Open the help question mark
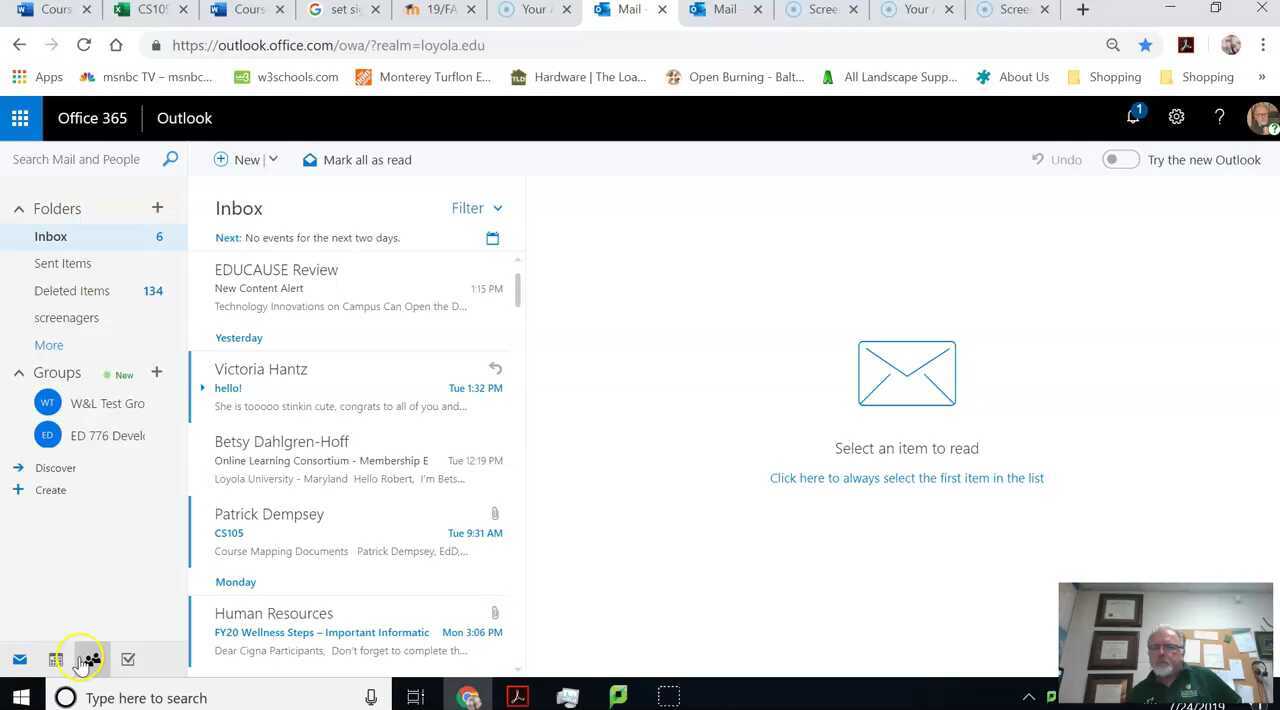 click(x=1219, y=117)
